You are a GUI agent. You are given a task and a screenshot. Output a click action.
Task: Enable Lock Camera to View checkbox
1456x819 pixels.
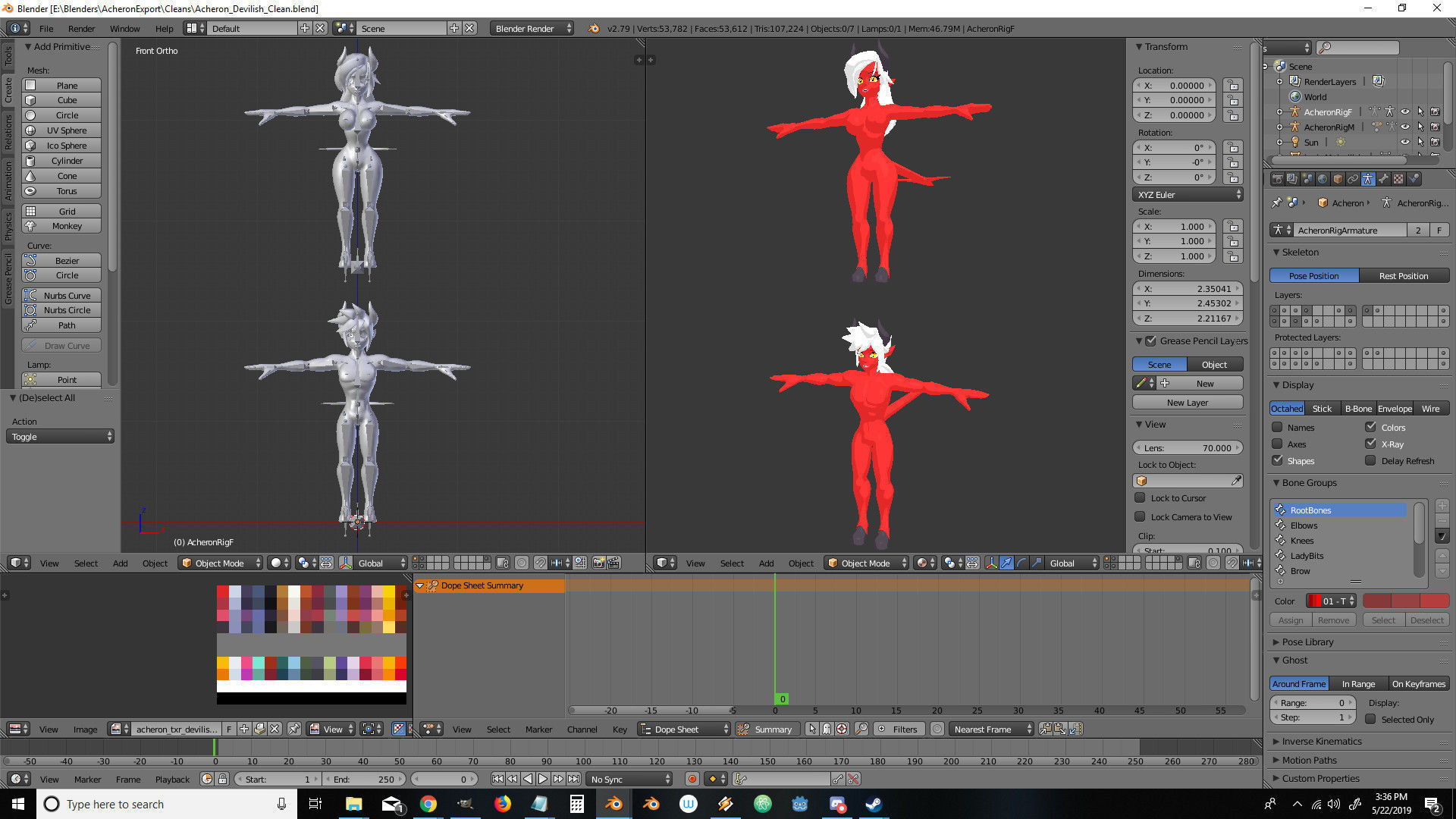pos(1140,517)
